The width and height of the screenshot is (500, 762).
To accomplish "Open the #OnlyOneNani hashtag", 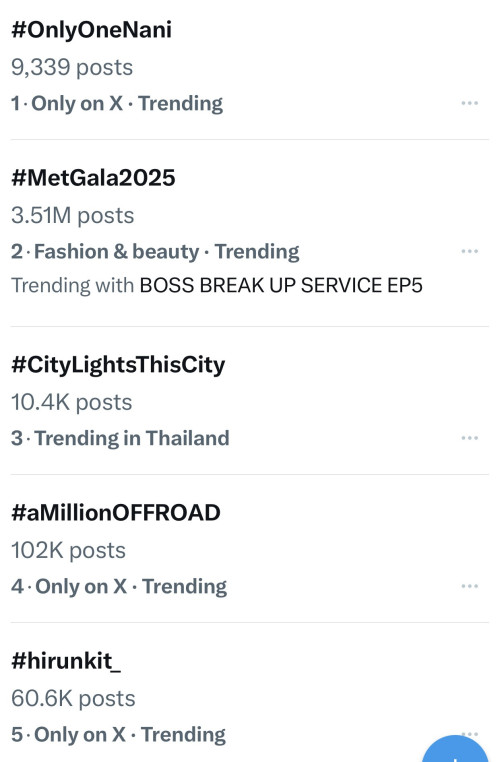I will pos(91,30).
